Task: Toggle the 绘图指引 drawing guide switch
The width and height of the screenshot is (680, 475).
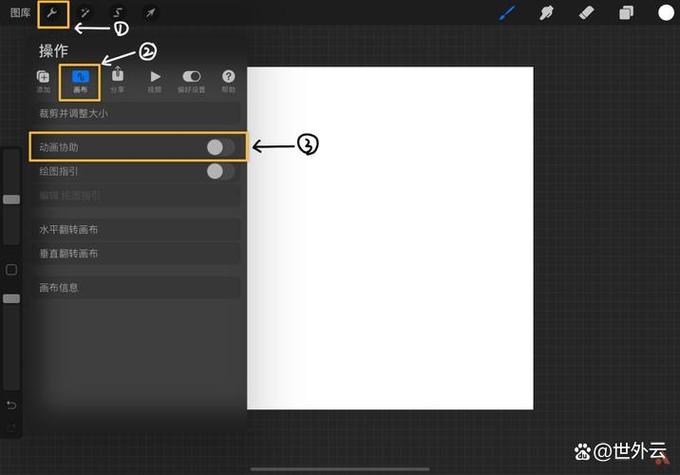Action: pos(221,171)
